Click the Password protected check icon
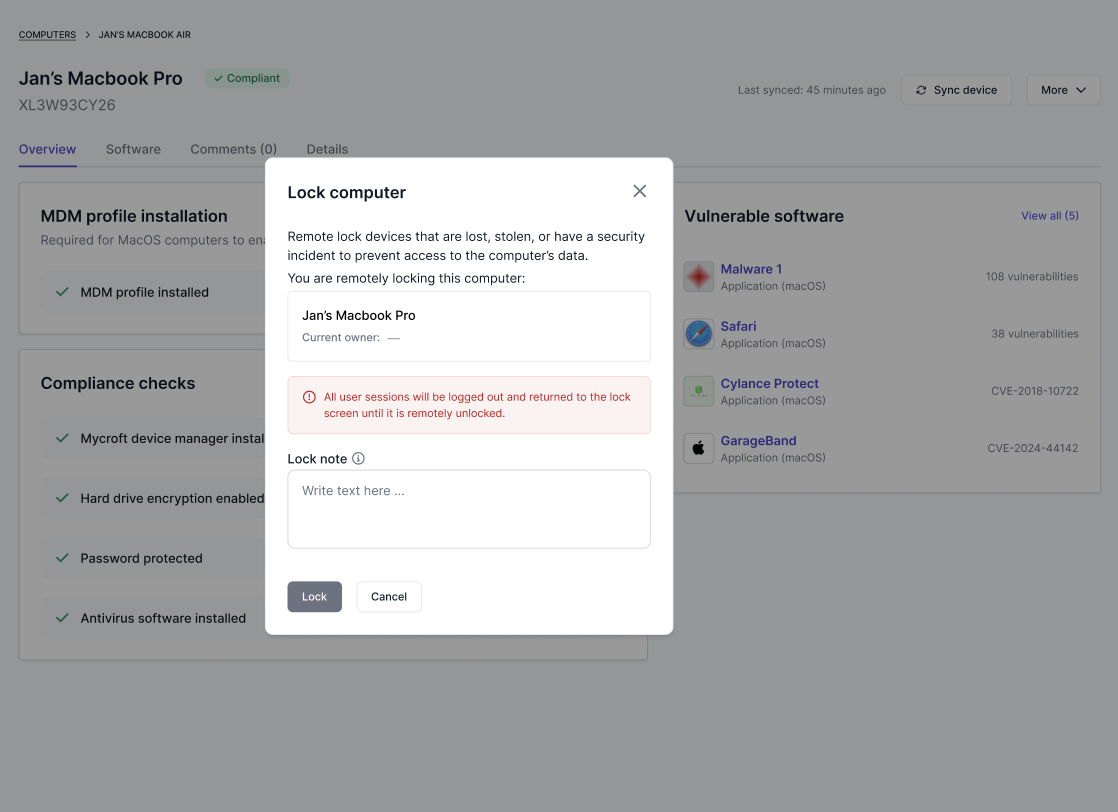1118x812 pixels. point(63,557)
